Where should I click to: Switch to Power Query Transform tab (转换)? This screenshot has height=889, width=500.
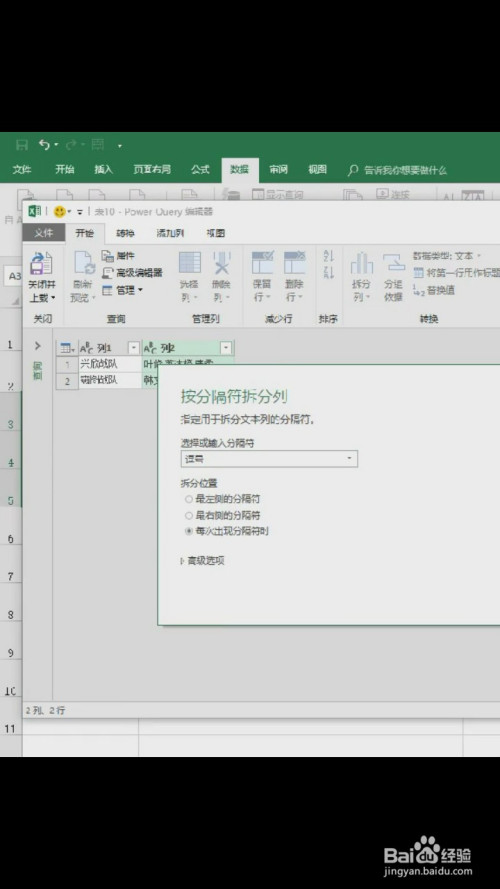click(x=125, y=233)
